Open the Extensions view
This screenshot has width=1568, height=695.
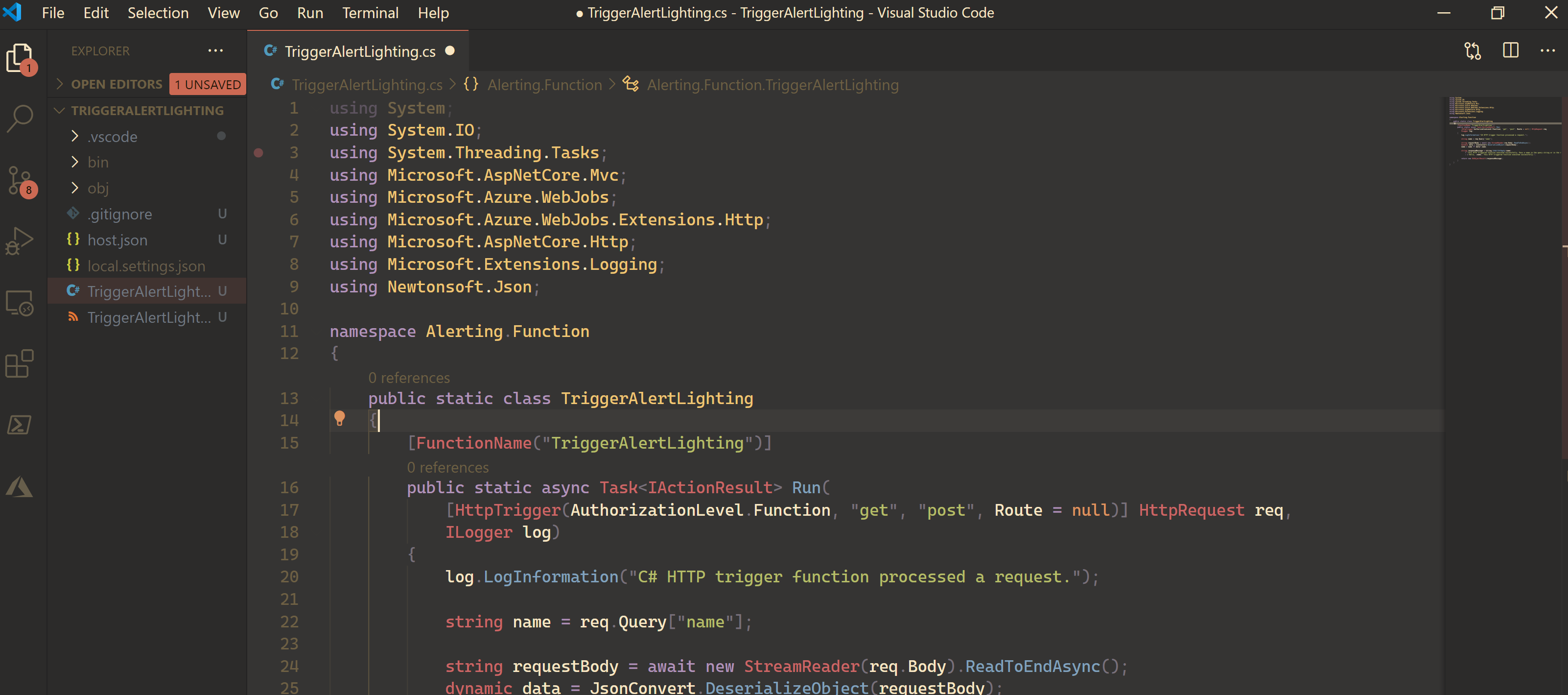[20, 363]
